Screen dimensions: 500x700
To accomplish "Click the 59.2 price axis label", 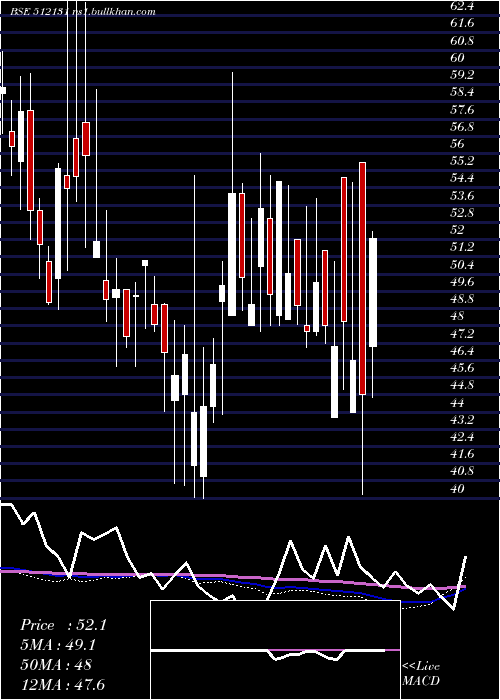I will 462,75.
